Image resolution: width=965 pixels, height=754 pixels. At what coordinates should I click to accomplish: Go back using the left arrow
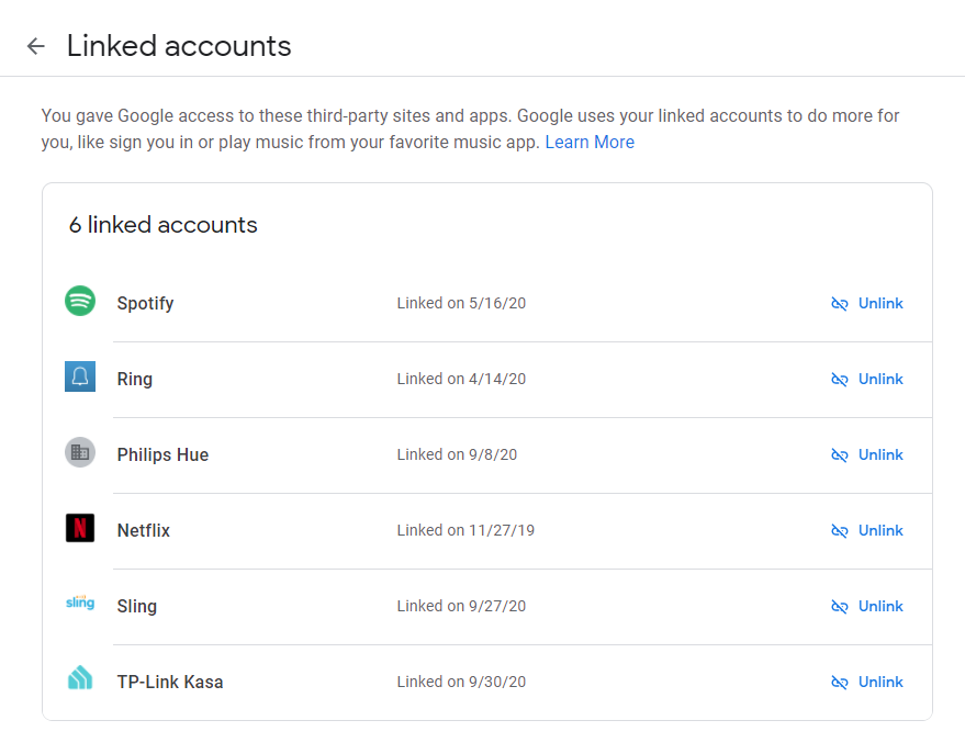pyautogui.click(x=36, y=46)
